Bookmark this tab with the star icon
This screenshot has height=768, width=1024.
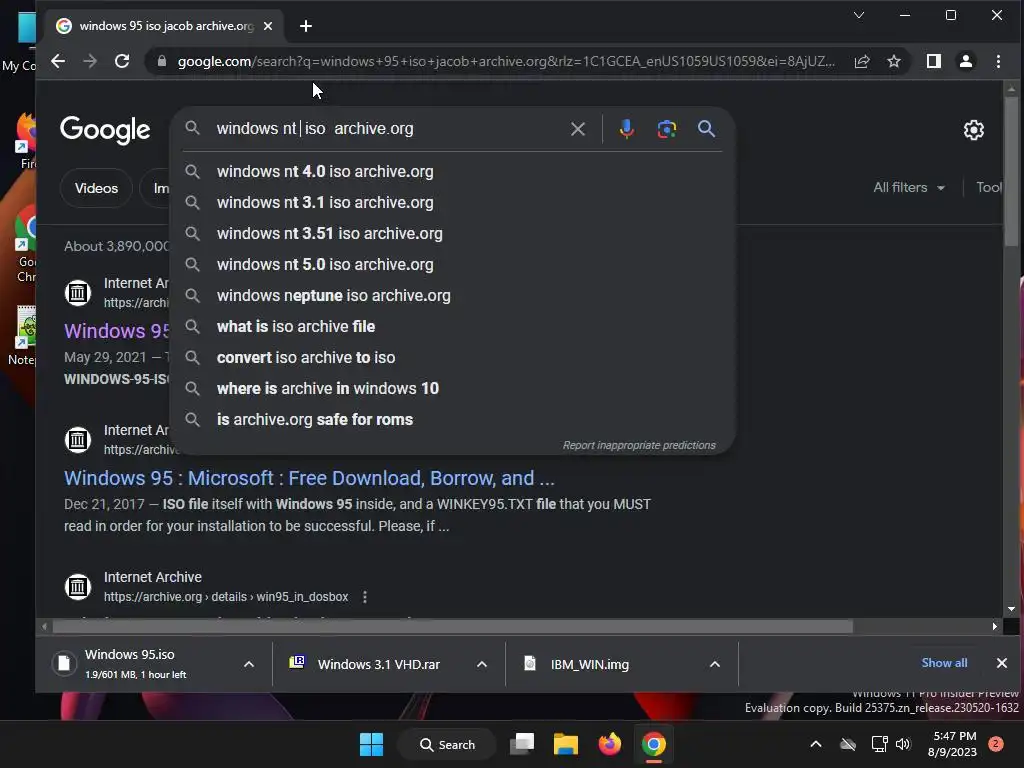894,61
